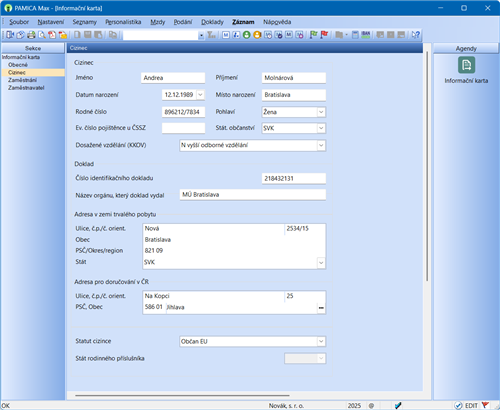The width and height of the screenshot is (500, 410).
Task: Click the Příjmení field with Molnárová
Action: click(294, 78)
